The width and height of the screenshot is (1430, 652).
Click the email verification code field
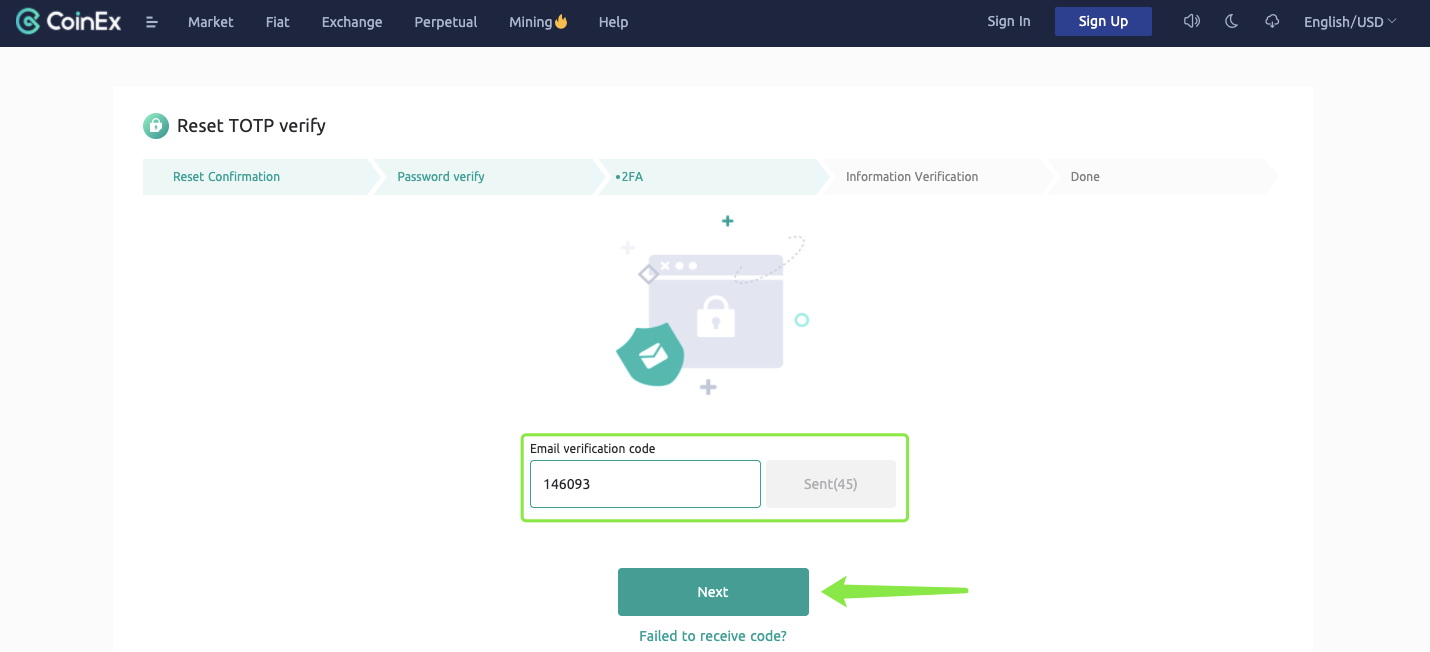[645, 484]
